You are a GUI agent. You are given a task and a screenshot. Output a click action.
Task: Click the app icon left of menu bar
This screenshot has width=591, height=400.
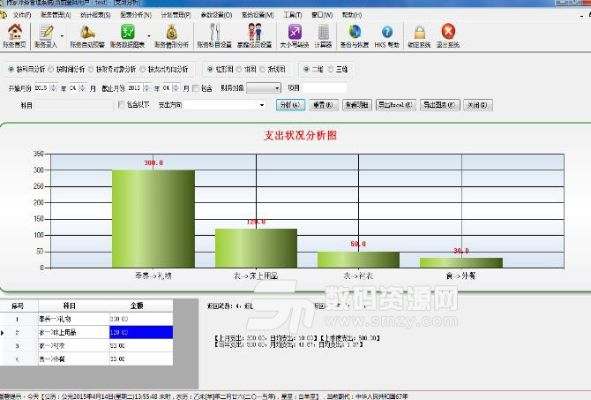tap(3, 15)
